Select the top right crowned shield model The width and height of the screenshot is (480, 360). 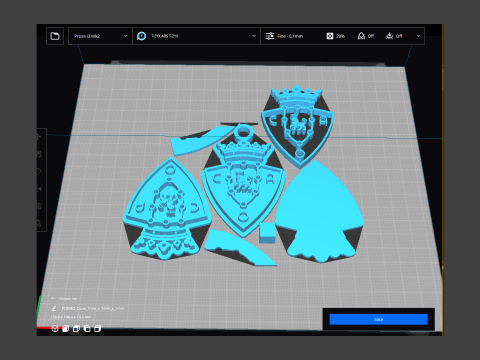298,127
